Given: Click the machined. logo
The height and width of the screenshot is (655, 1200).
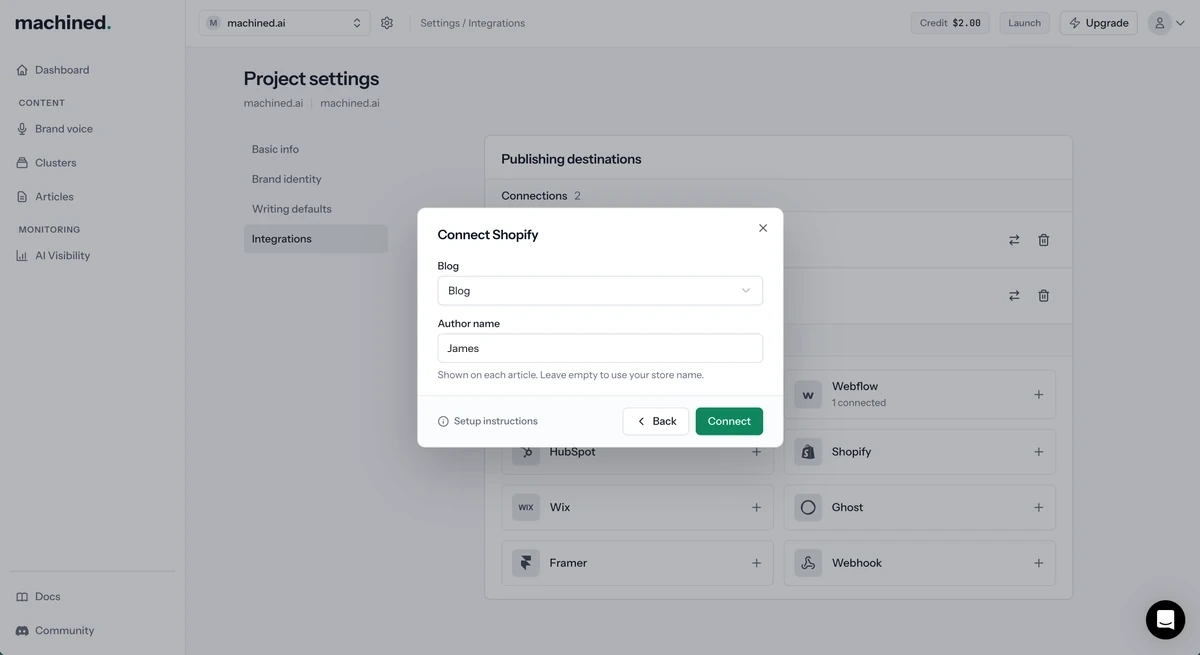Looking at the screenshot, I should (x=63, y=22).
